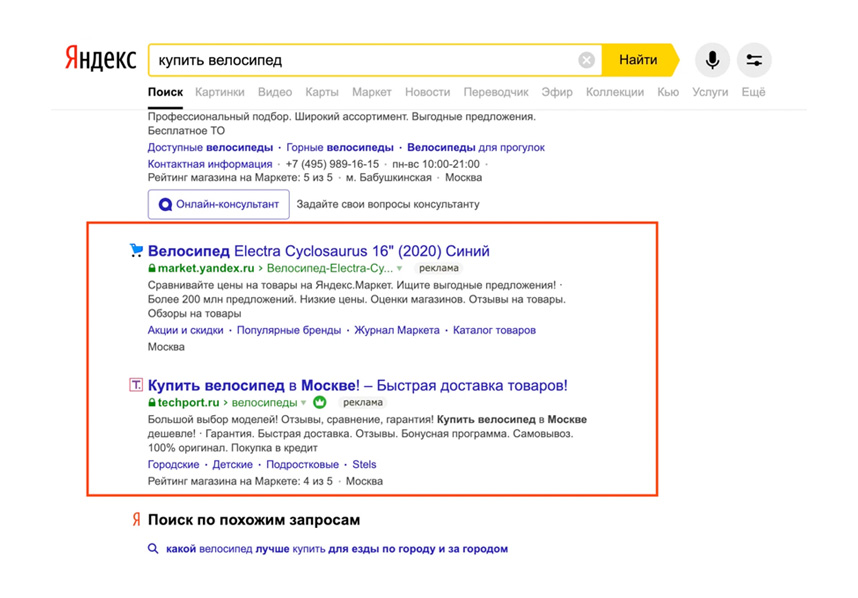Follow the Подростковые sitelink
Viewport: 858px width, 598px height.
pos(303,465)
